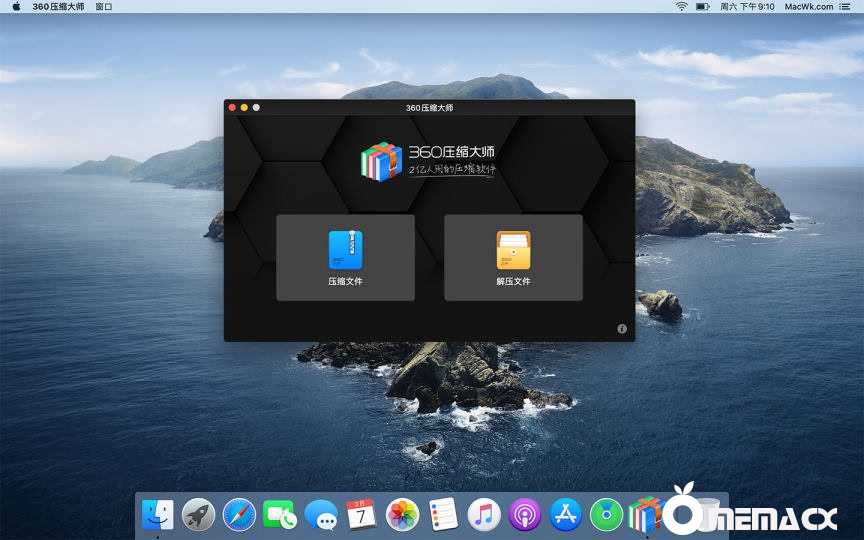Viewport: 864px width, 540px height.
Task: Open Launchpad rocket icon in Dock
Action: (198, 515)
